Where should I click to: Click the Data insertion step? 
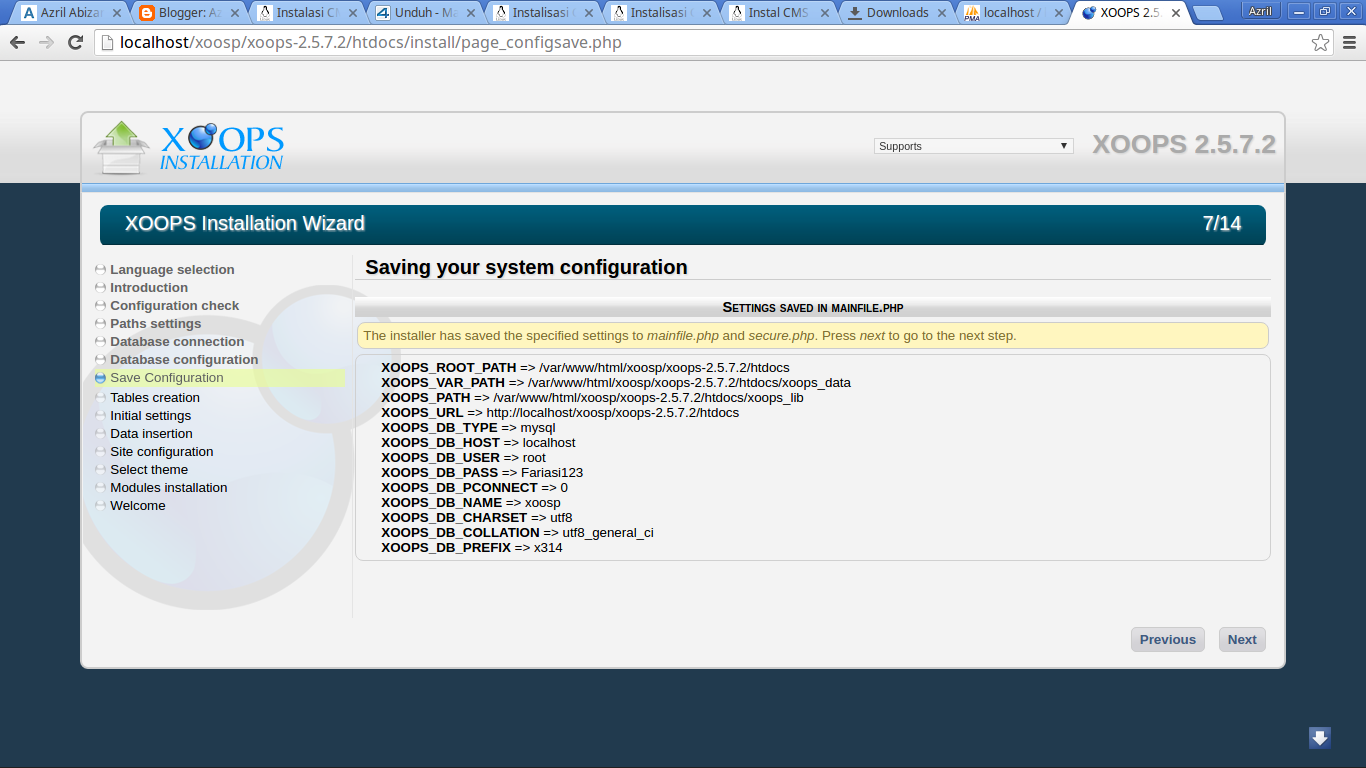(x=151, y=434)
